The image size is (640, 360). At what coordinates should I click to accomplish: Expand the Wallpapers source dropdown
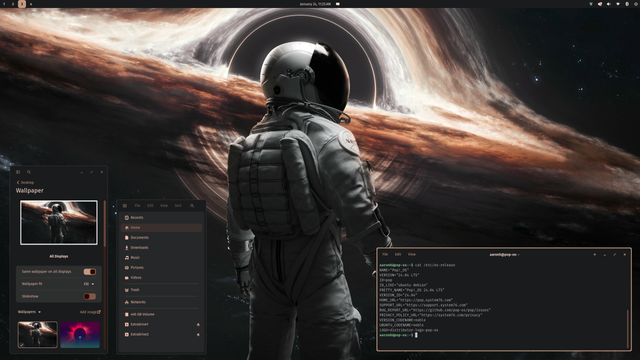point(29,312)
